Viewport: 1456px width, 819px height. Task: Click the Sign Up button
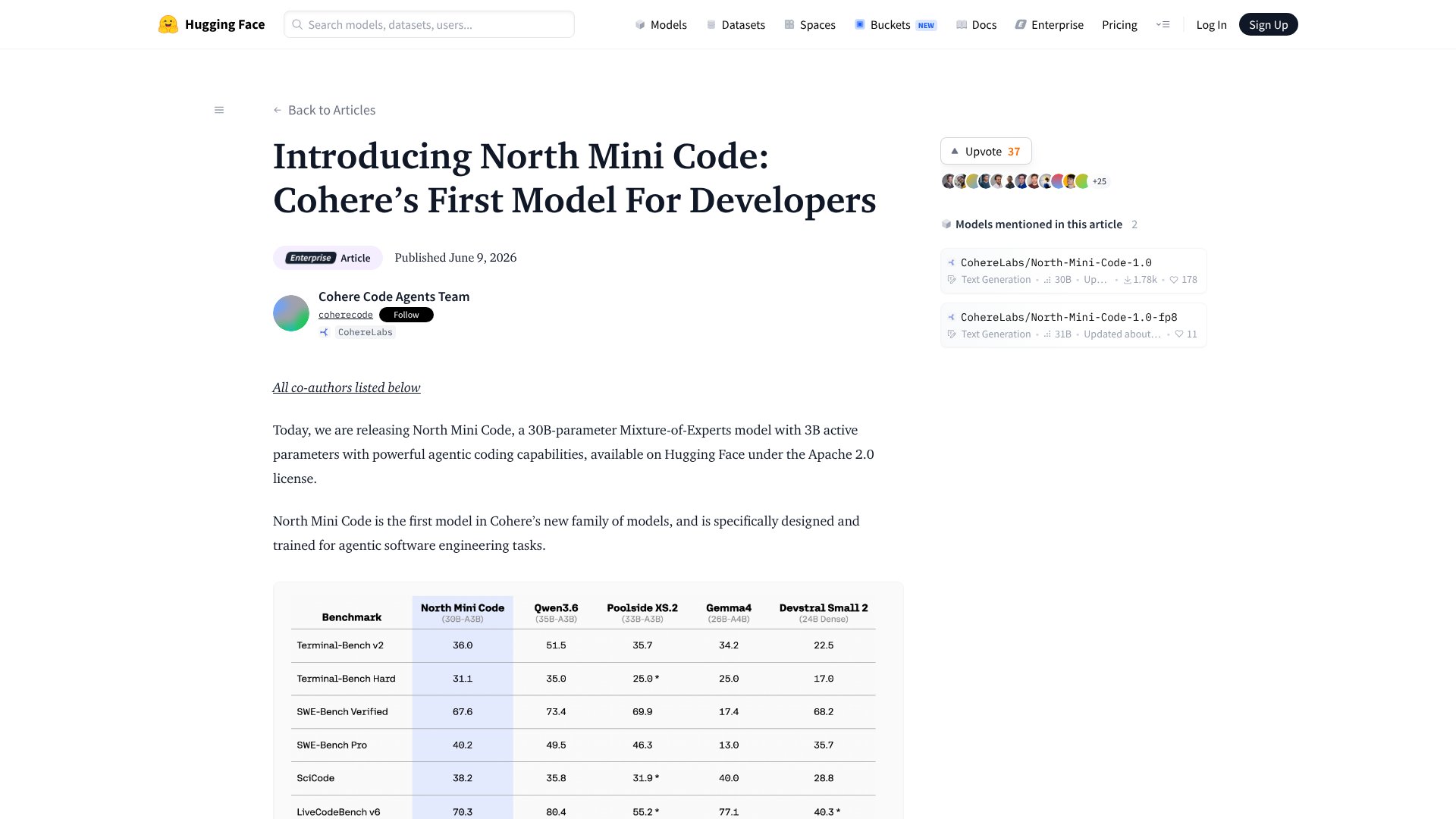pos(1268,24)
